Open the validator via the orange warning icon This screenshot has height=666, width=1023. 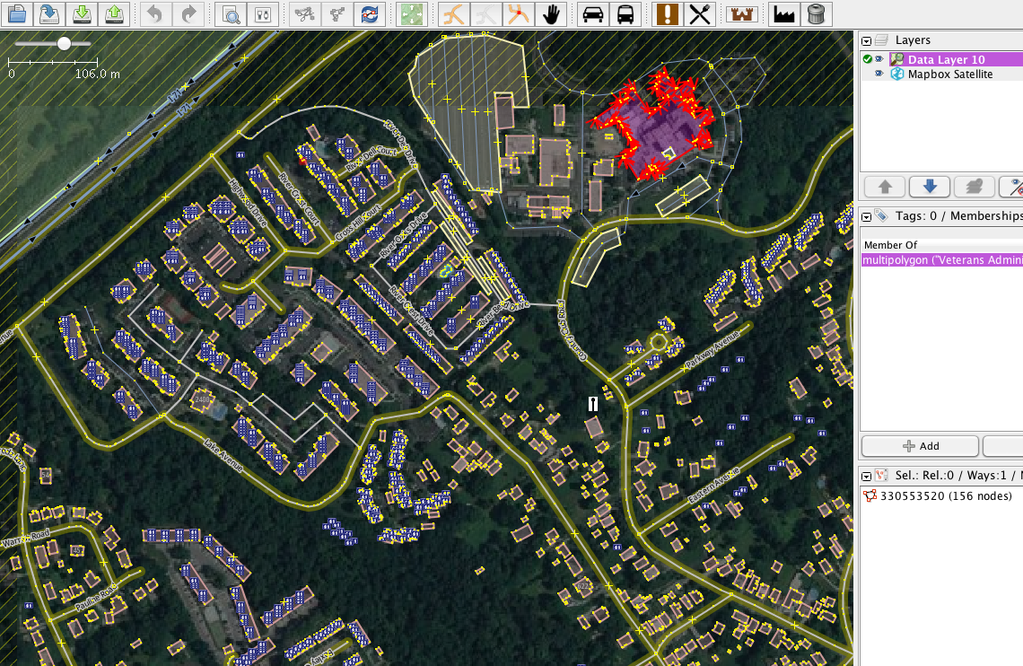666,14
